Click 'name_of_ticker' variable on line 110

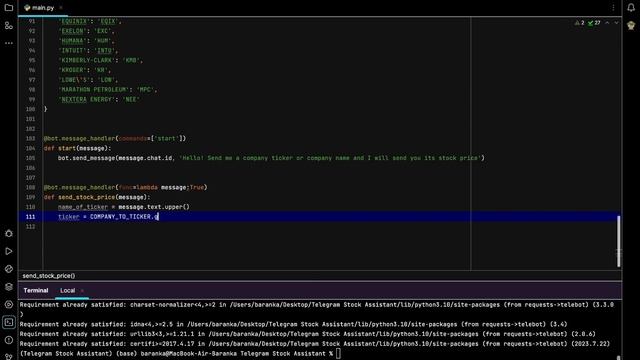pos(83,207)
